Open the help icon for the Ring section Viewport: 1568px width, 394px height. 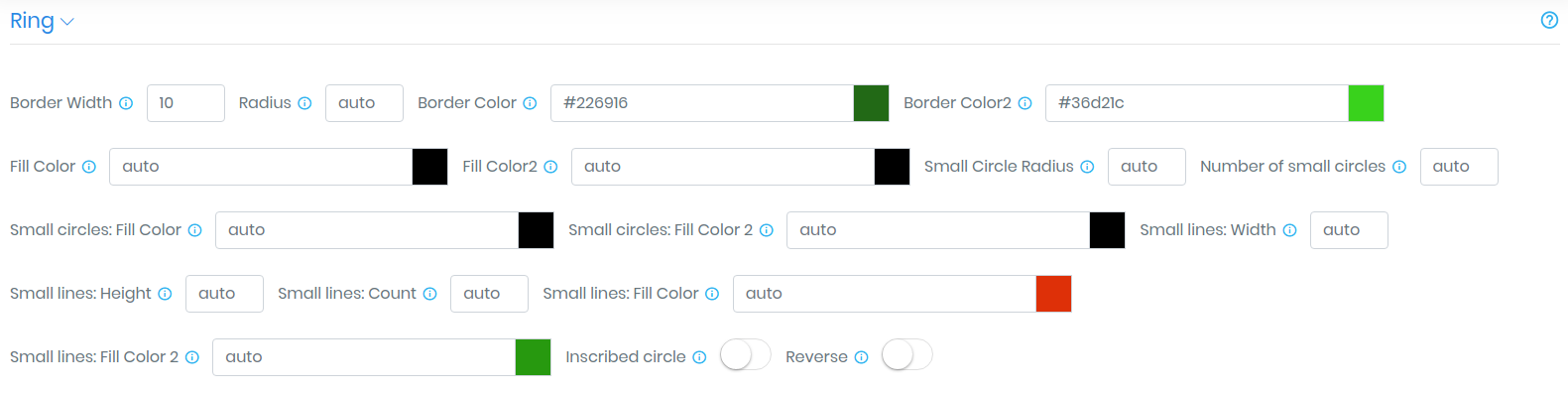point(1549,20)
